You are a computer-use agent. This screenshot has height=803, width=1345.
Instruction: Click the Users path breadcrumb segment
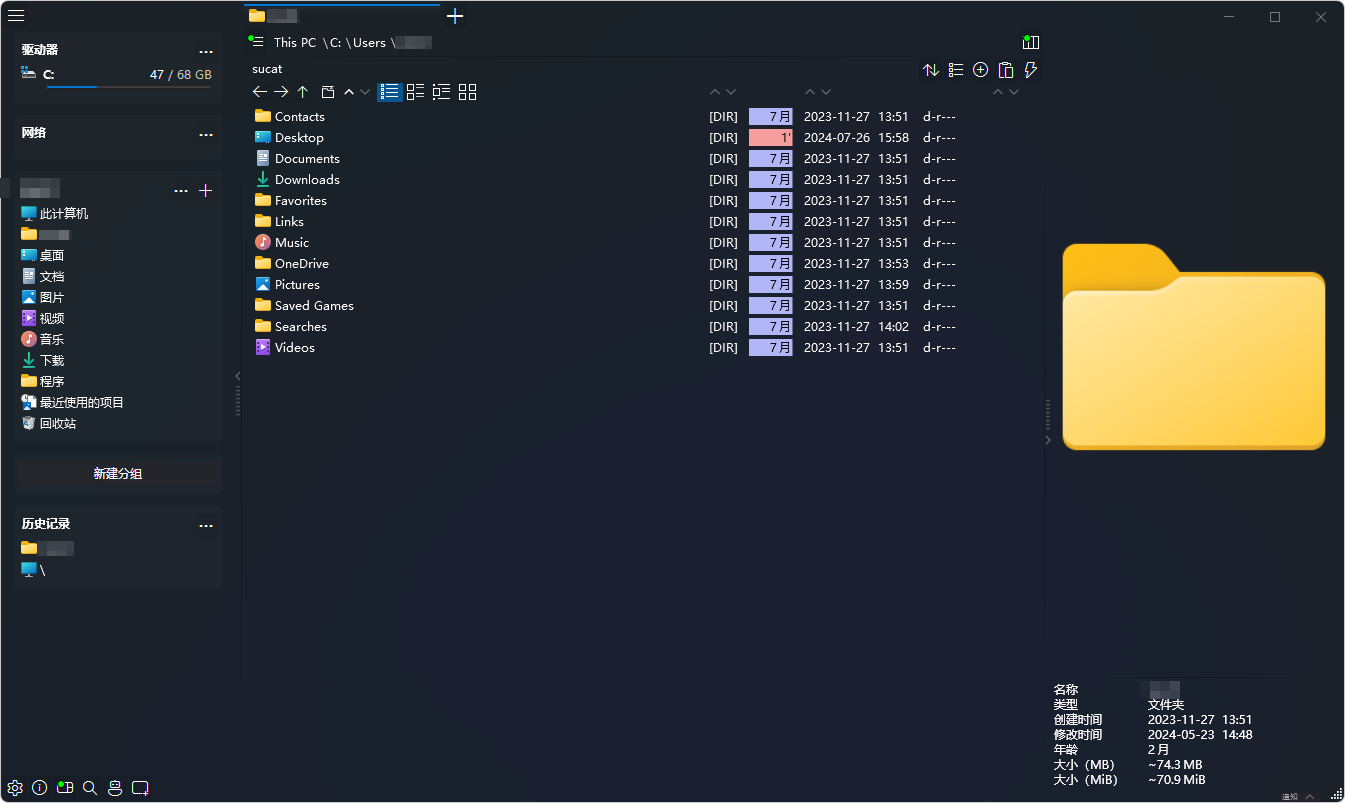369,42
